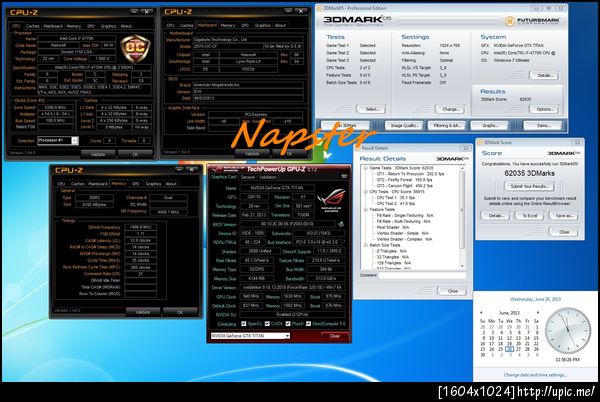Click the analog clock face
The width and height of the screenshot is (600, 402).
(567, 330)
